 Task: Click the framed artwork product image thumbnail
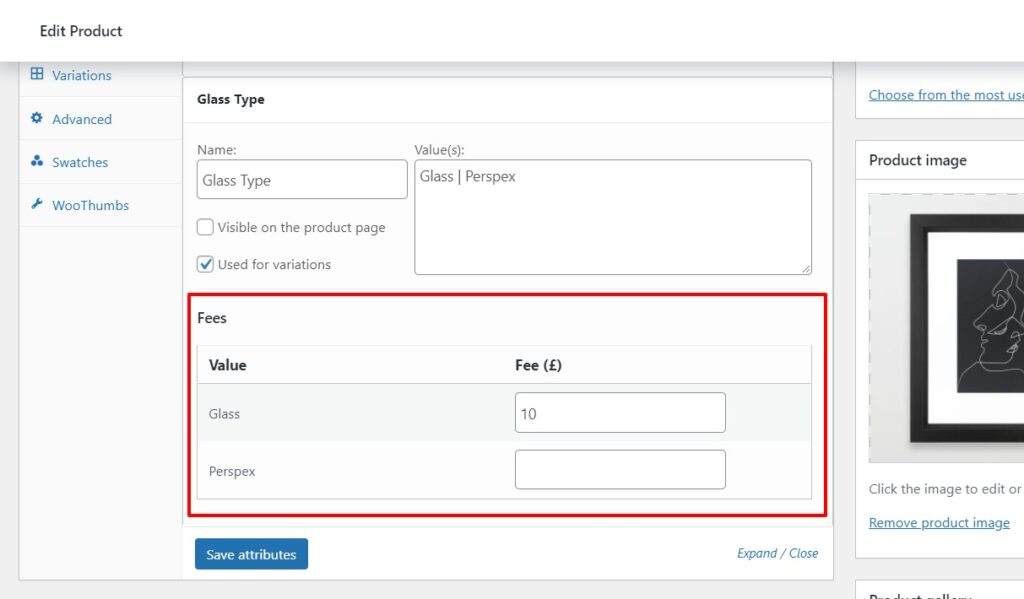(x=950, y=330)
